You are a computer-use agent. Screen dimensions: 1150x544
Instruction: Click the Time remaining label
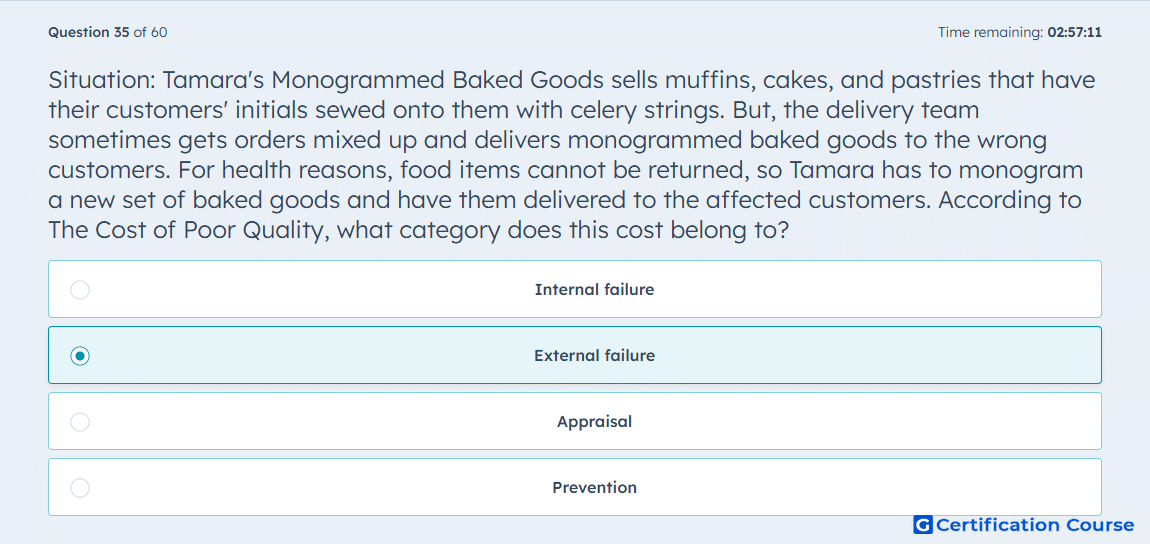coord(991,32)
